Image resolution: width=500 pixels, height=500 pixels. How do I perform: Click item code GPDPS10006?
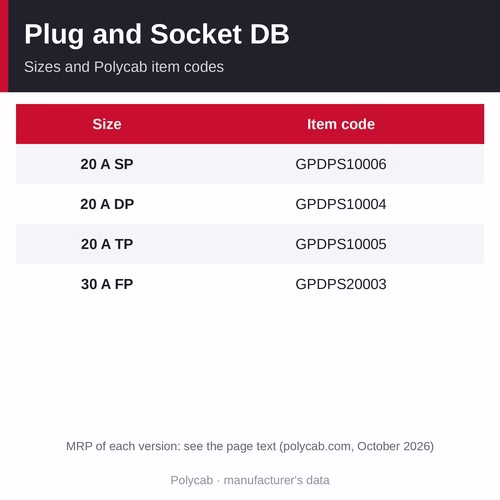(x=341, y=164)
